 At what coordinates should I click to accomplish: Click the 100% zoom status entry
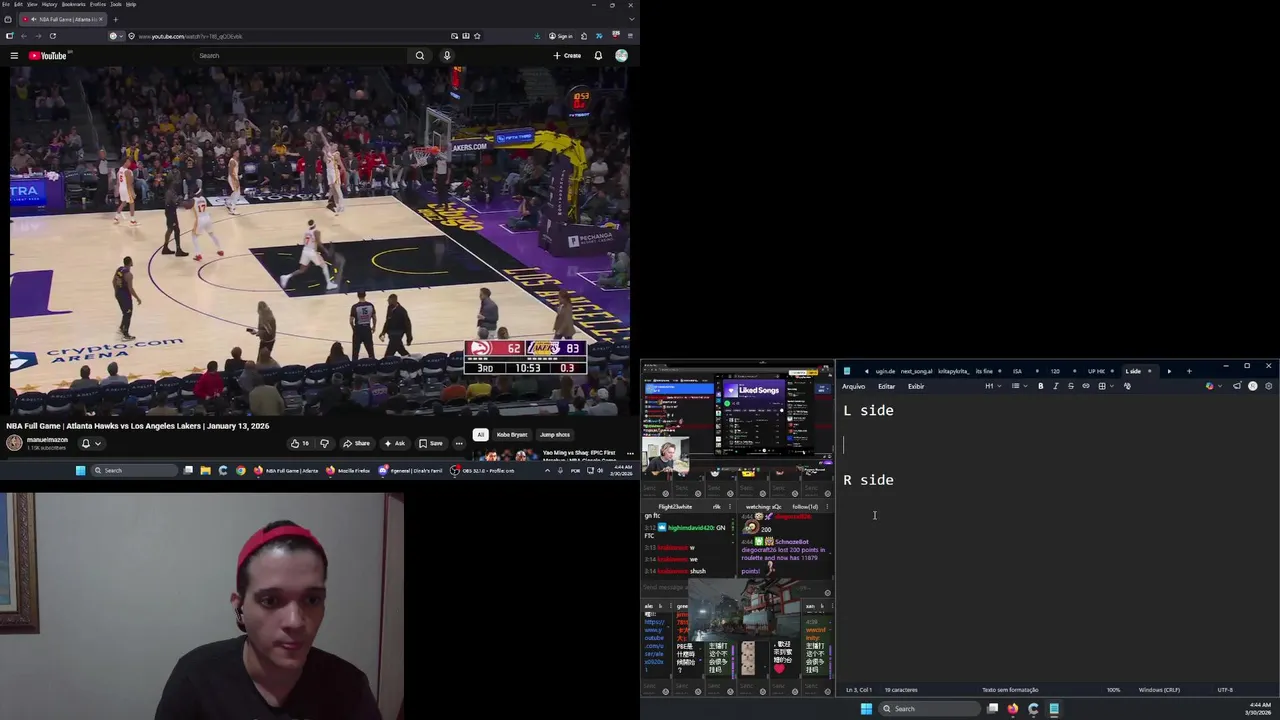pos(1113,690)
